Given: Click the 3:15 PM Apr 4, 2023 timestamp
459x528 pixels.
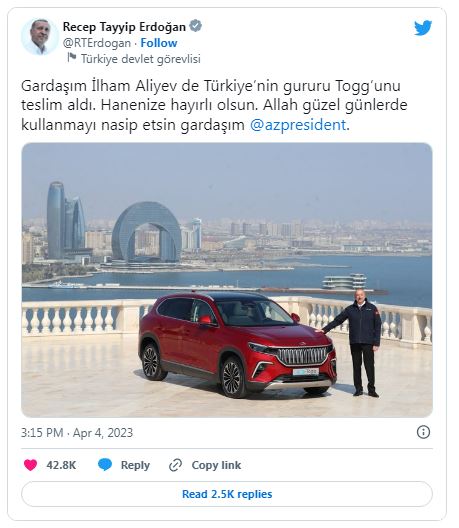Looking at the screenshot, I should 77,432.
